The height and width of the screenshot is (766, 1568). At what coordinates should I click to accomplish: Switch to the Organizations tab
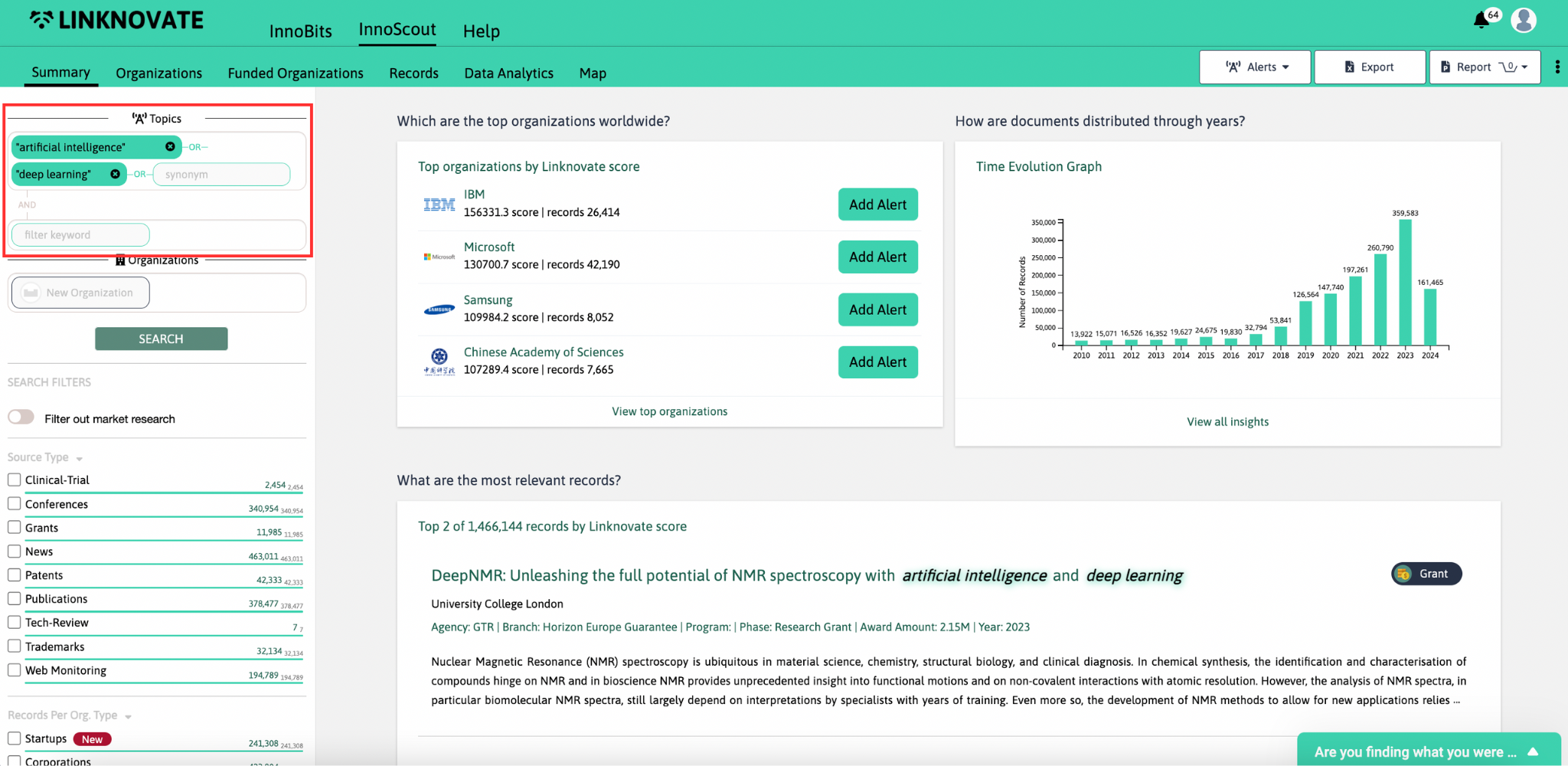(159, 73)
